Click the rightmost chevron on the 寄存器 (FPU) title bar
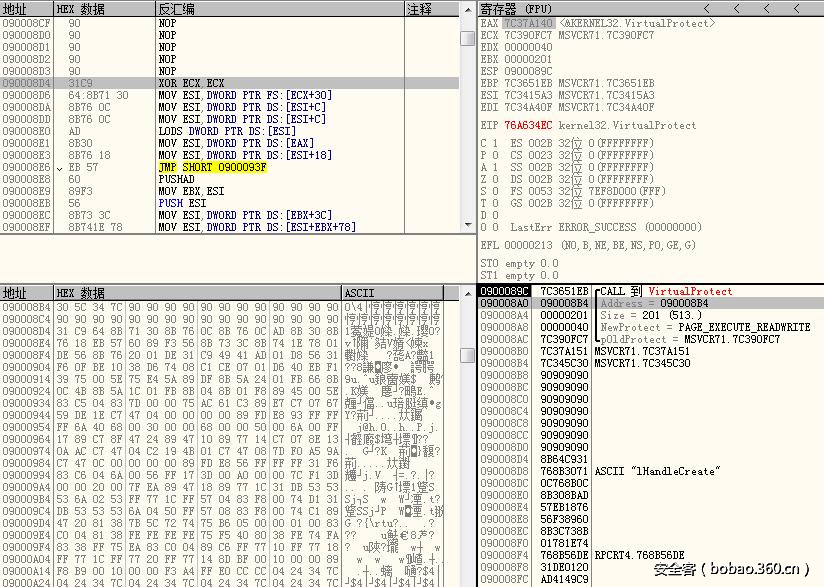This screenshot has width=824, height=587. 796,8
